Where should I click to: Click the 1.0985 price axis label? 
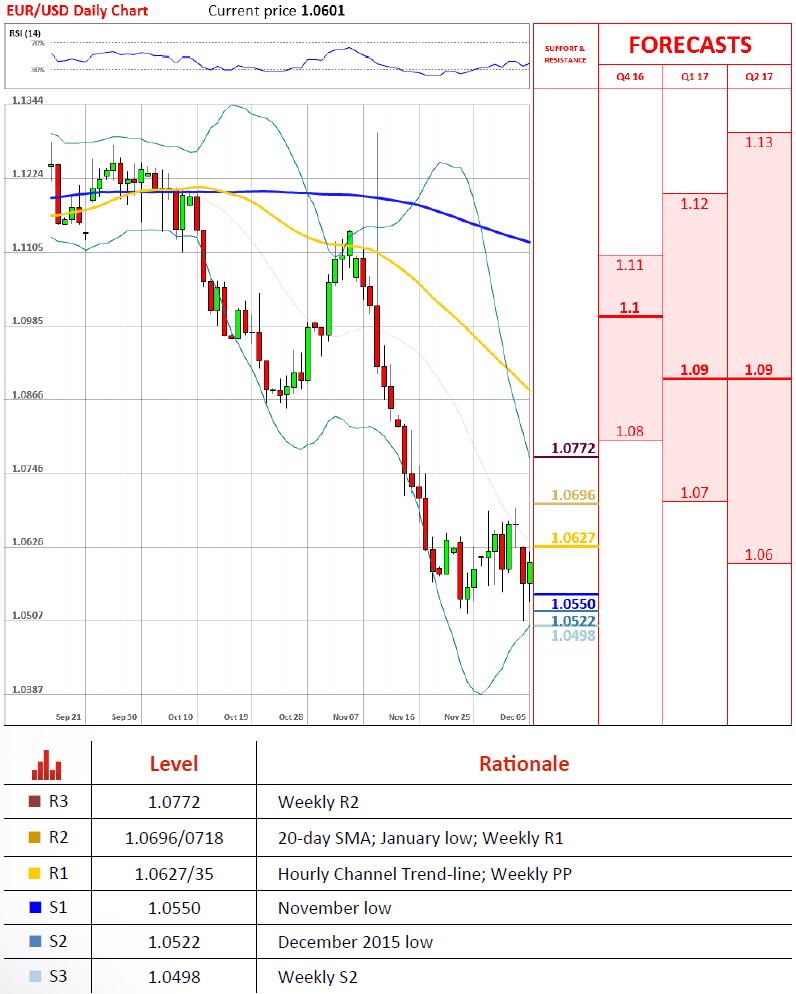tap(28, 321)
